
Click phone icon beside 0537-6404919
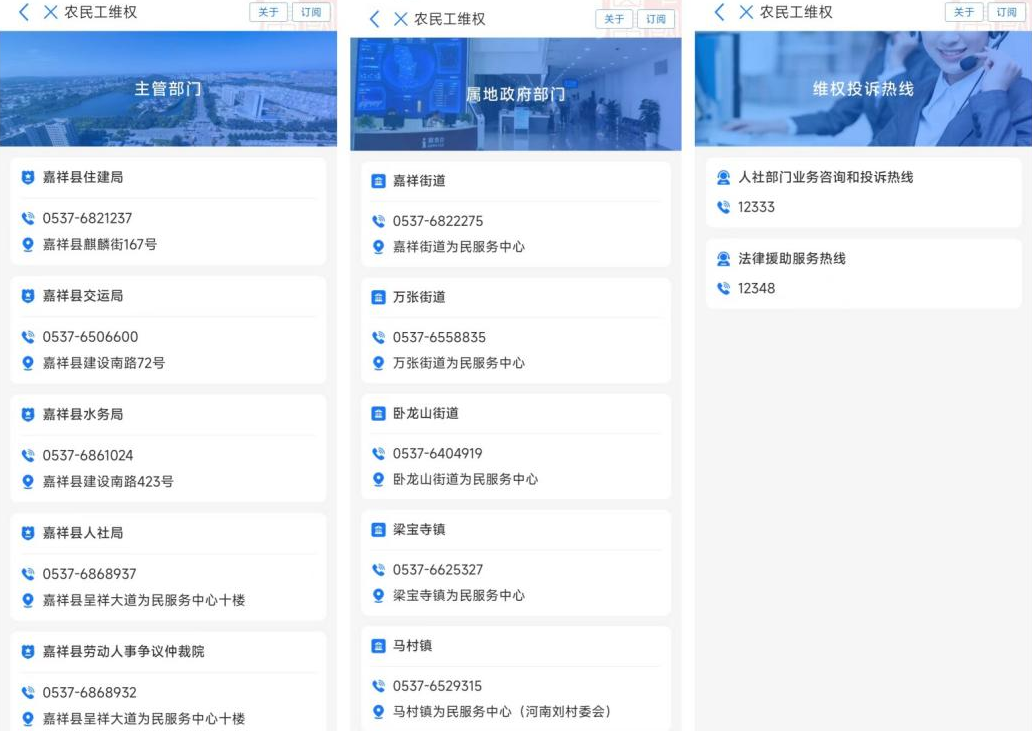378,453
